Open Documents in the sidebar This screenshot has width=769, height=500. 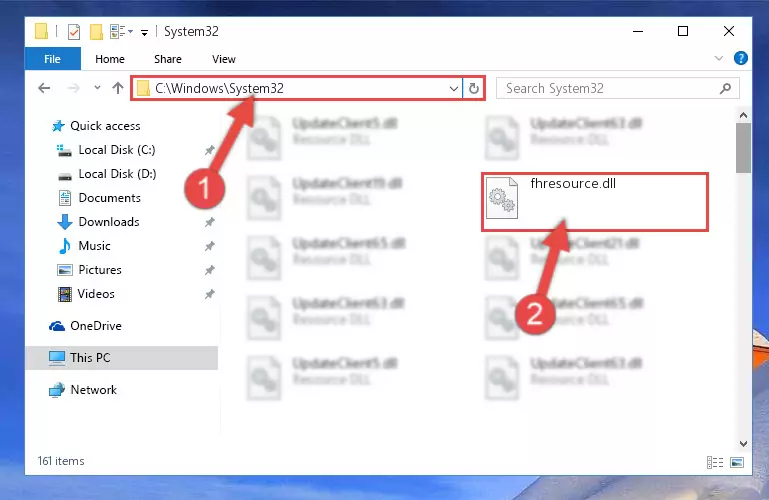(109, 198)
